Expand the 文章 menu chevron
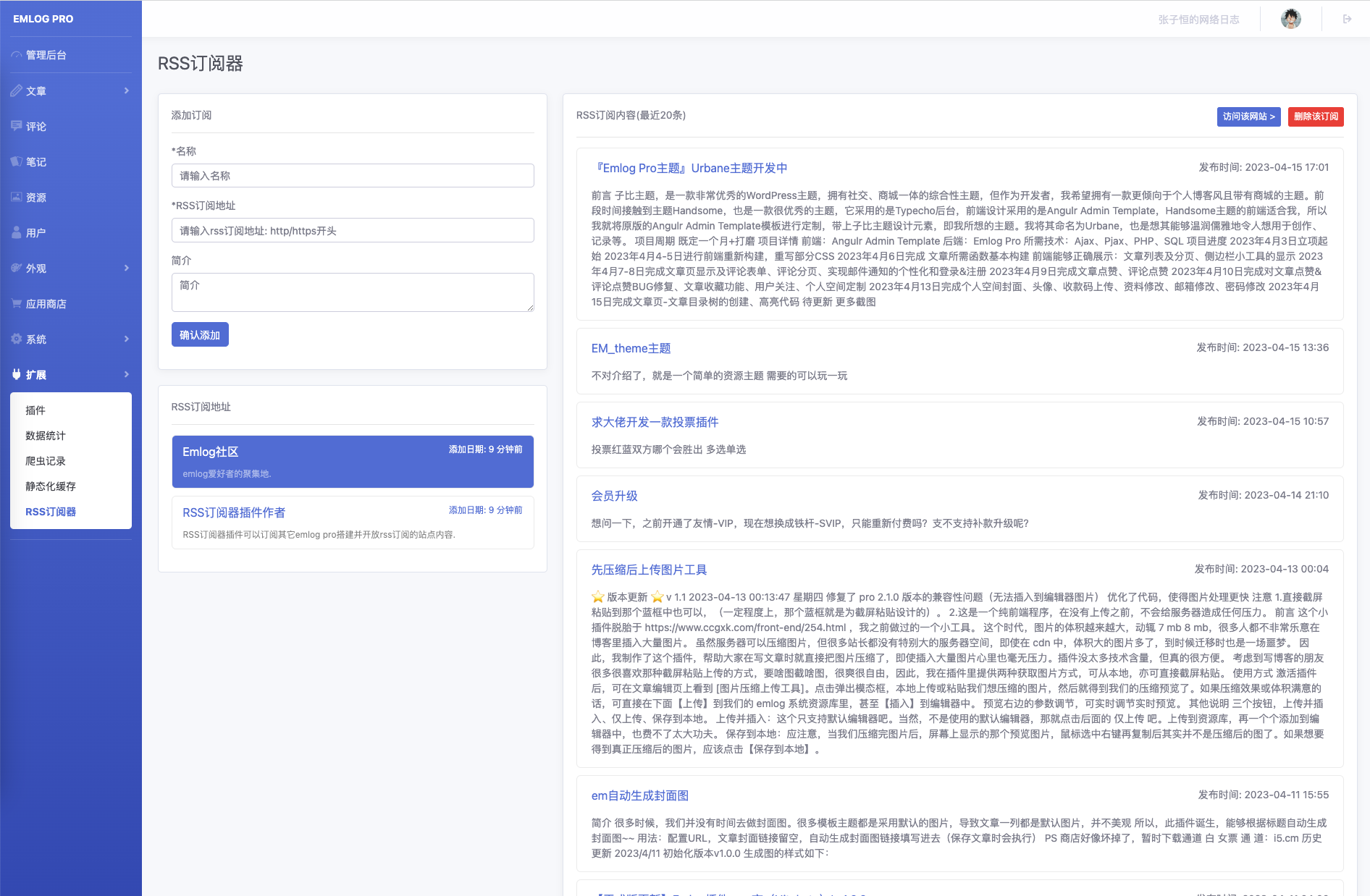The height and width of the screenshot is (896, 1370). coord(127,91)
